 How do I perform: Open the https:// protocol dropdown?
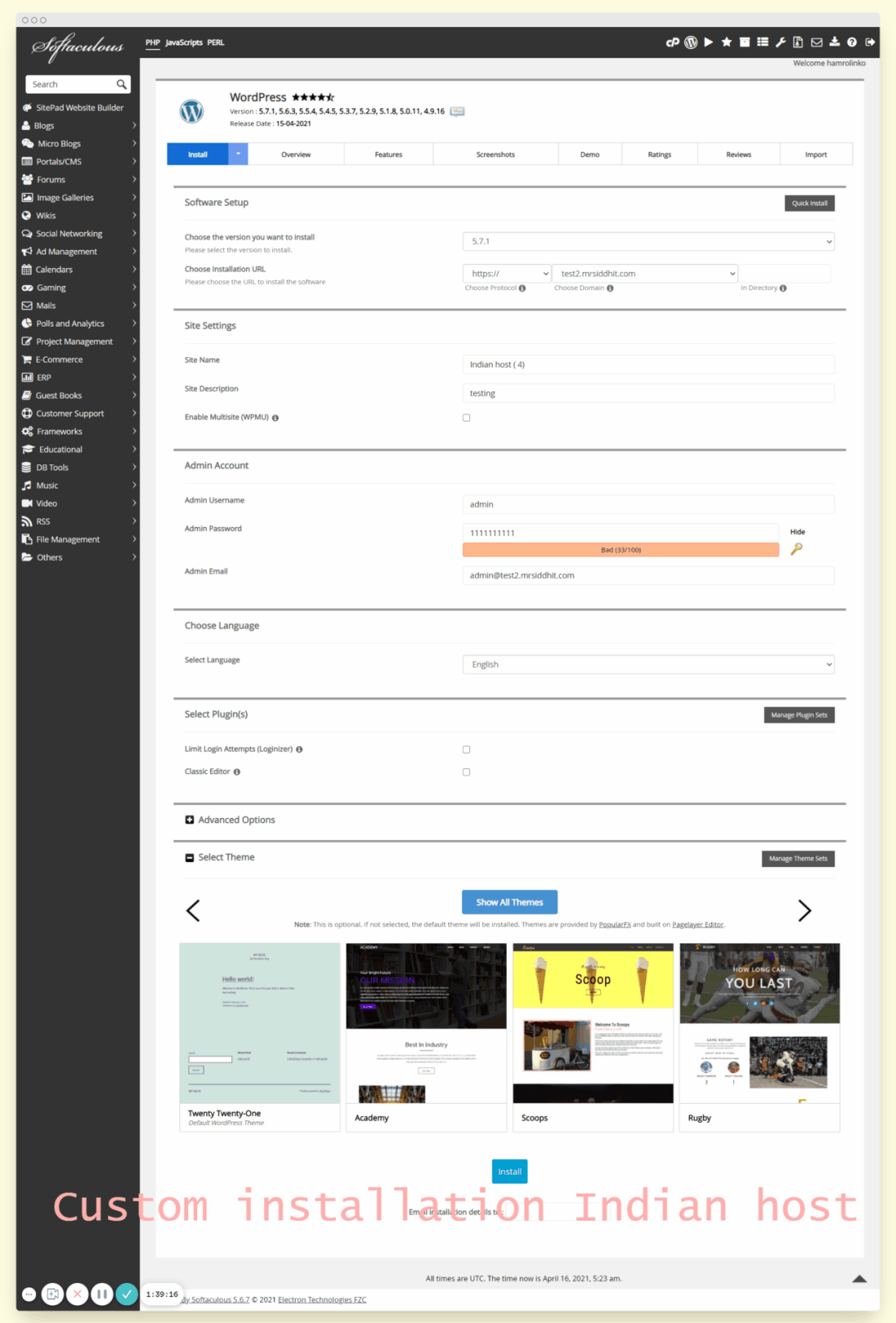(507, 274)
